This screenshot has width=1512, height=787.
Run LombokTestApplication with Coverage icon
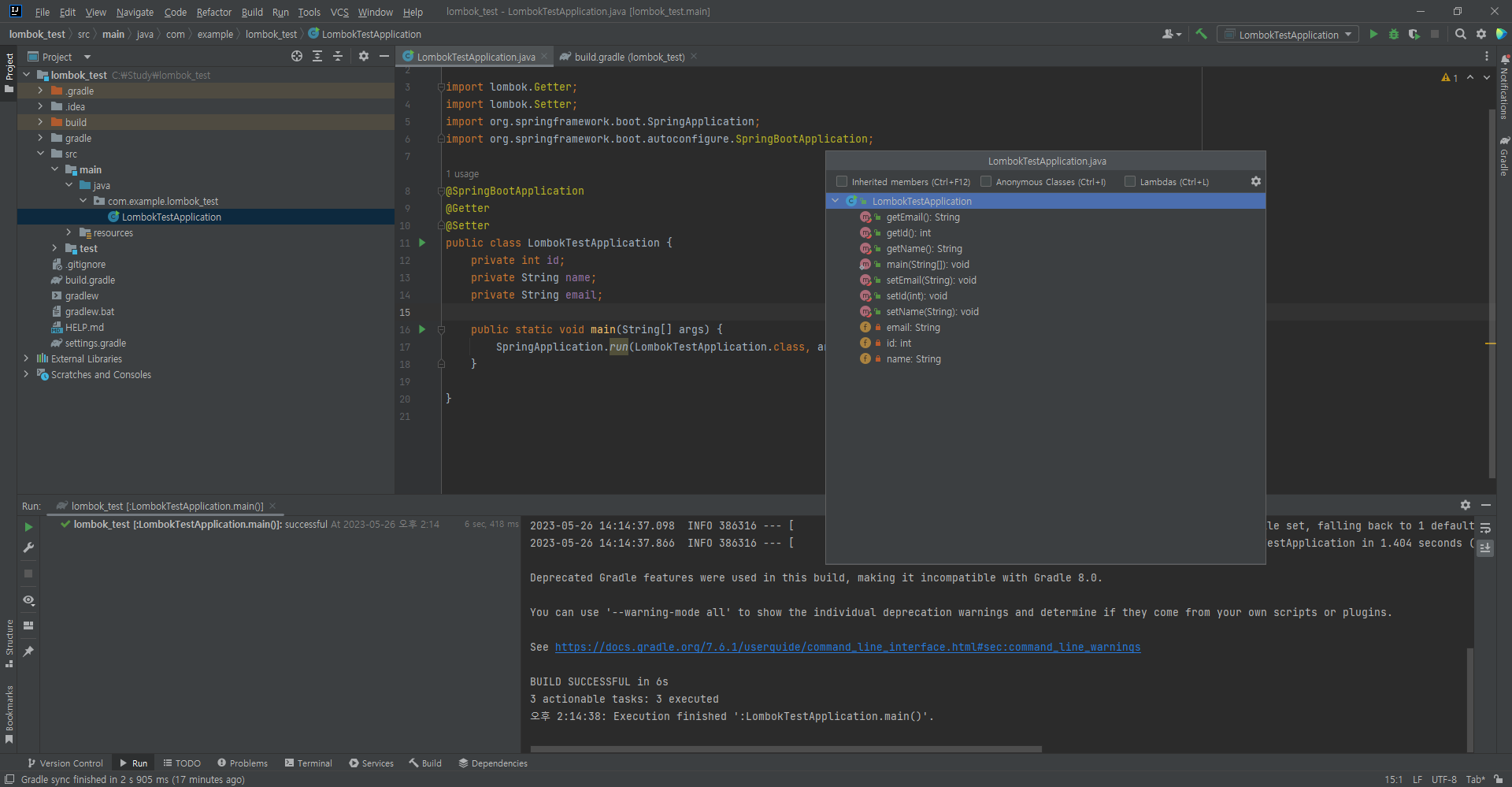click(1414, 34)
